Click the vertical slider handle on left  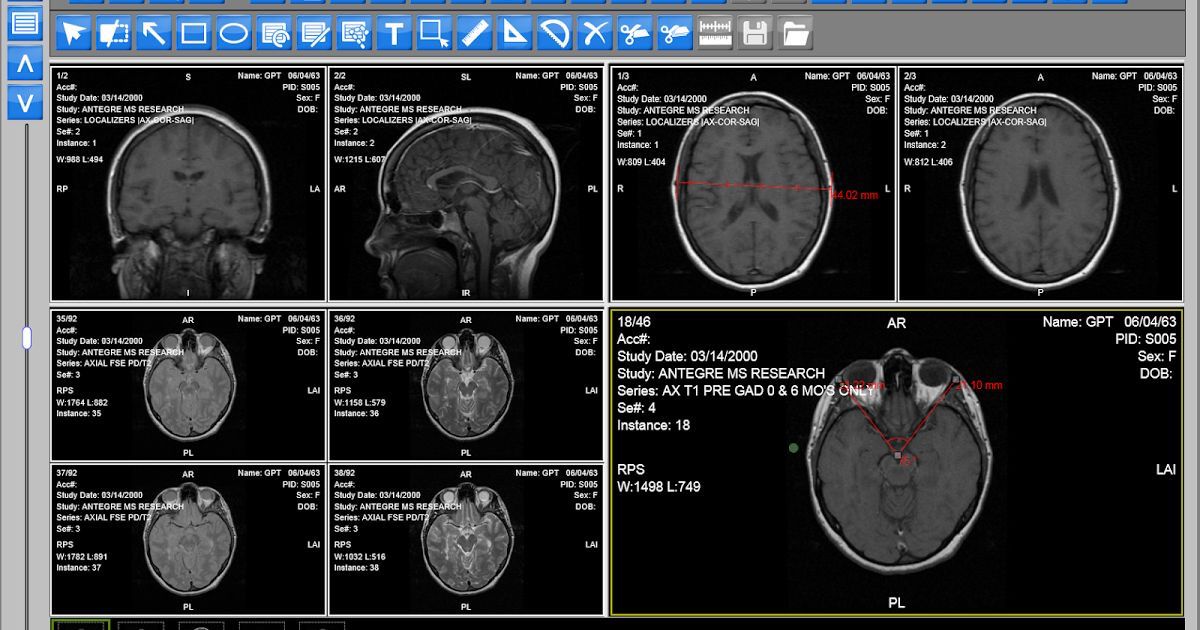[27, 338]
